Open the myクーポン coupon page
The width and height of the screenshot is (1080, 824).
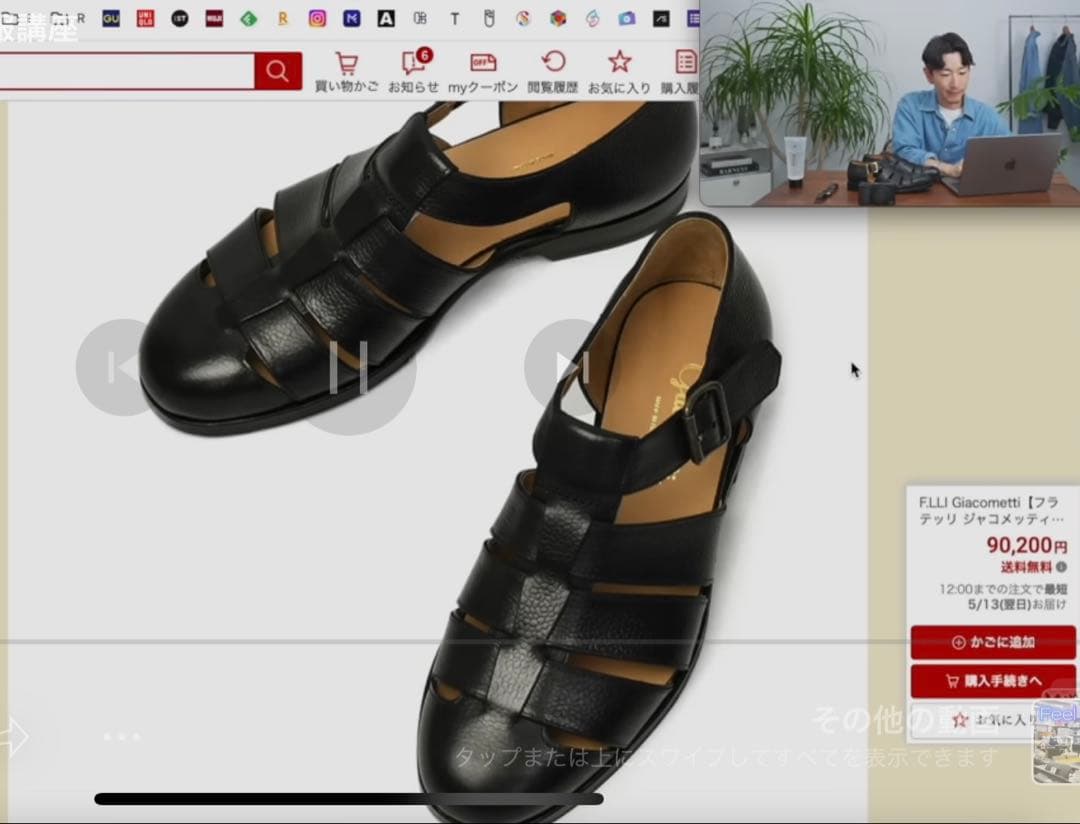[482, 72]
